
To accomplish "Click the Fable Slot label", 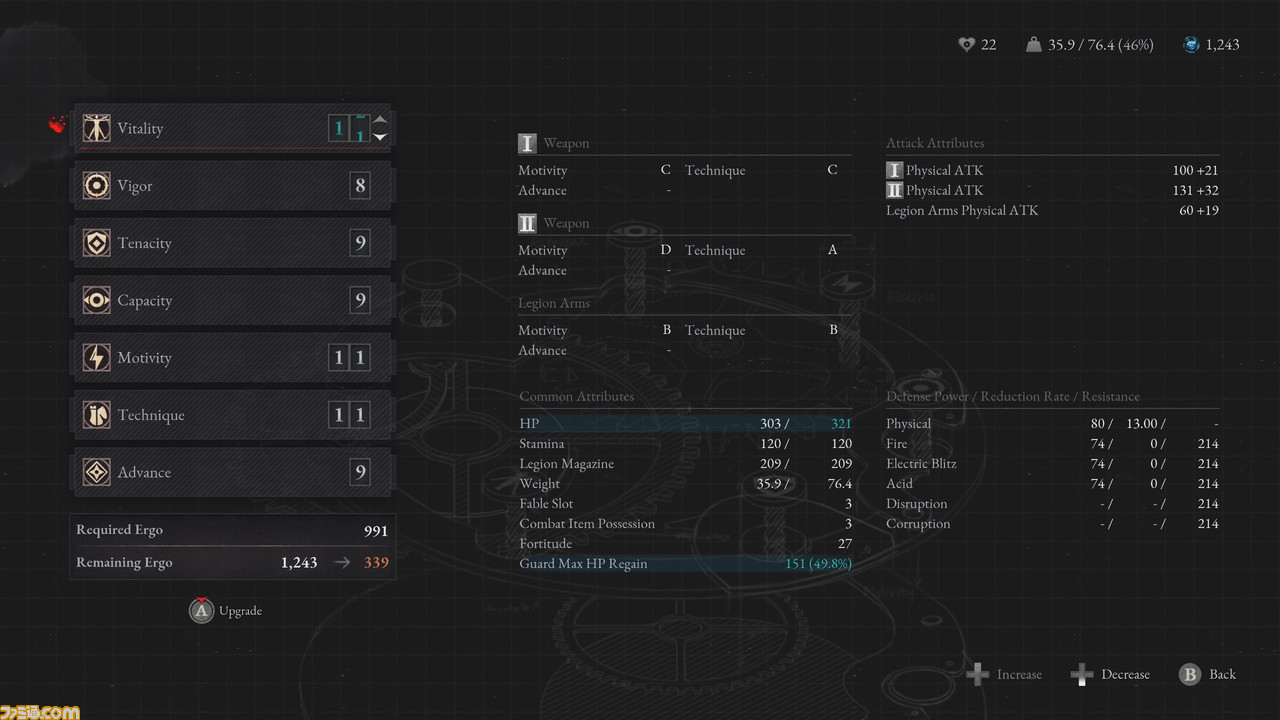I will click(x=546, y=504).
